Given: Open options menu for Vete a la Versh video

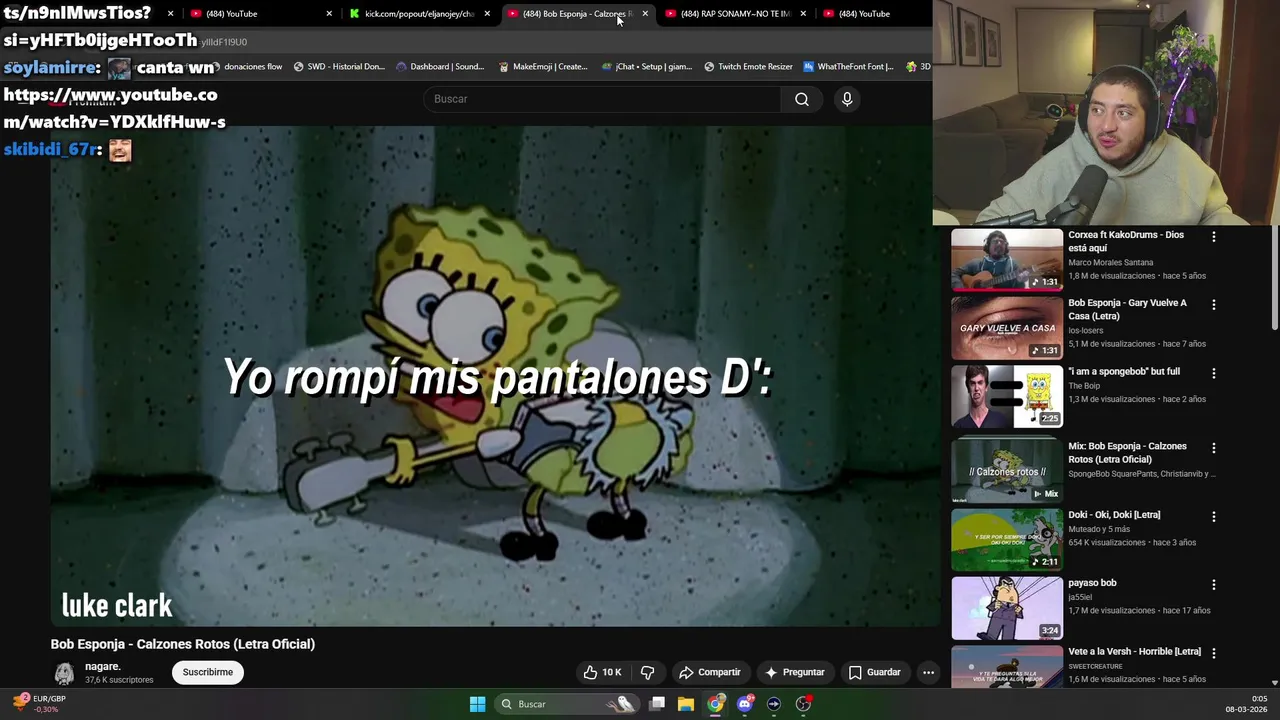Looking at the screenshot, I should pos(1214,653).
